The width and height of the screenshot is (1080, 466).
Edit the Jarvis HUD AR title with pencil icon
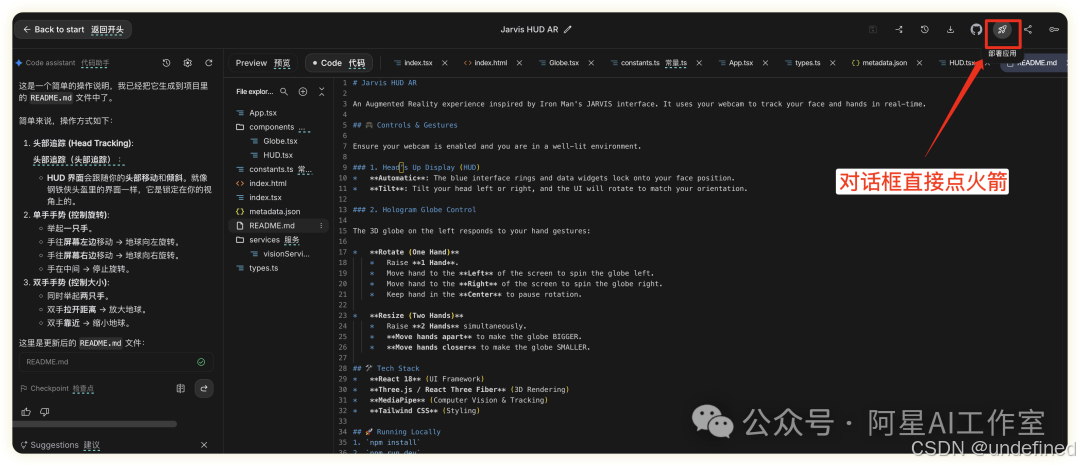point(568,30)
